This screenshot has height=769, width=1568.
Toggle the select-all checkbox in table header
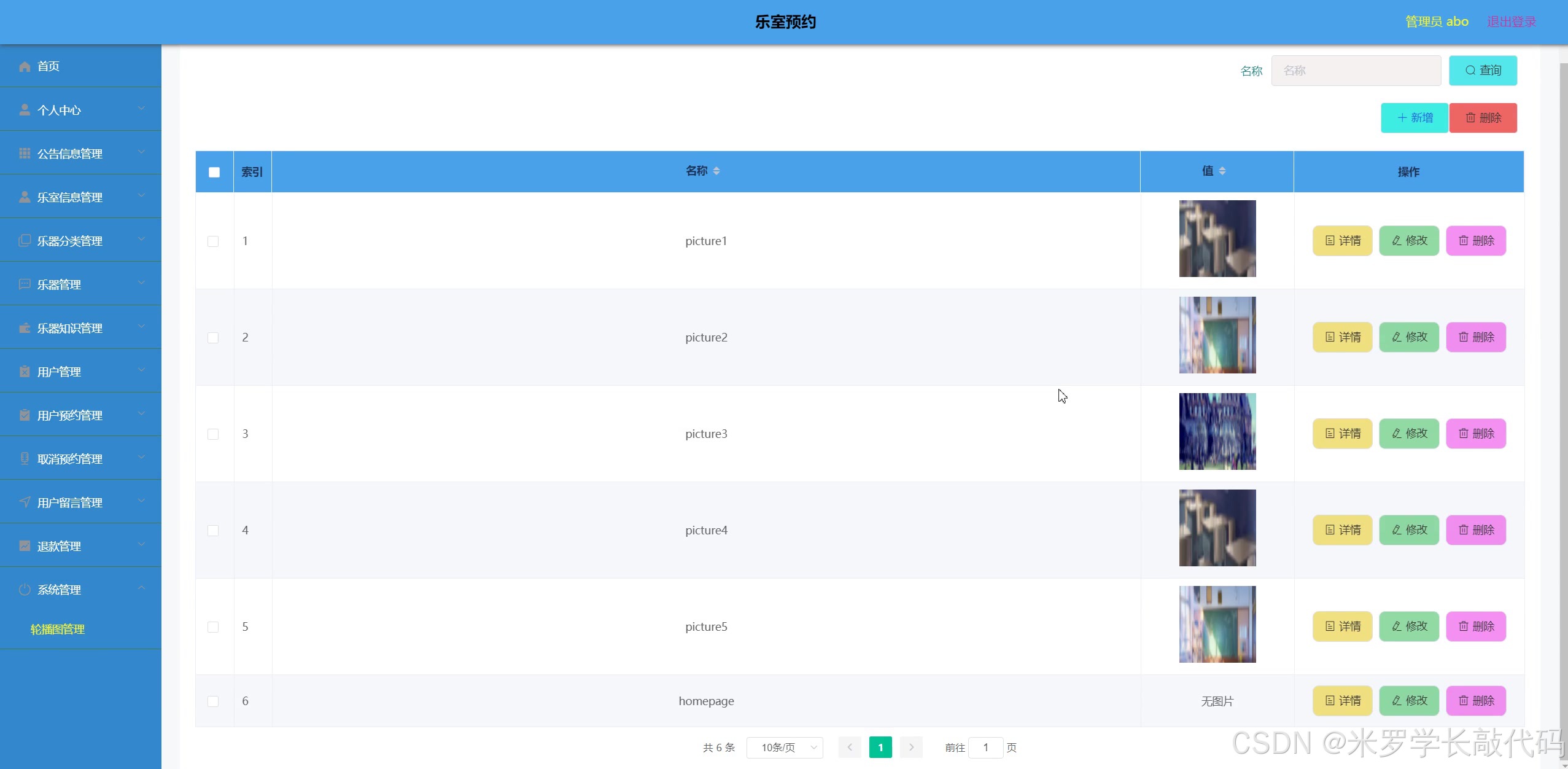click(x=214, y=172)
